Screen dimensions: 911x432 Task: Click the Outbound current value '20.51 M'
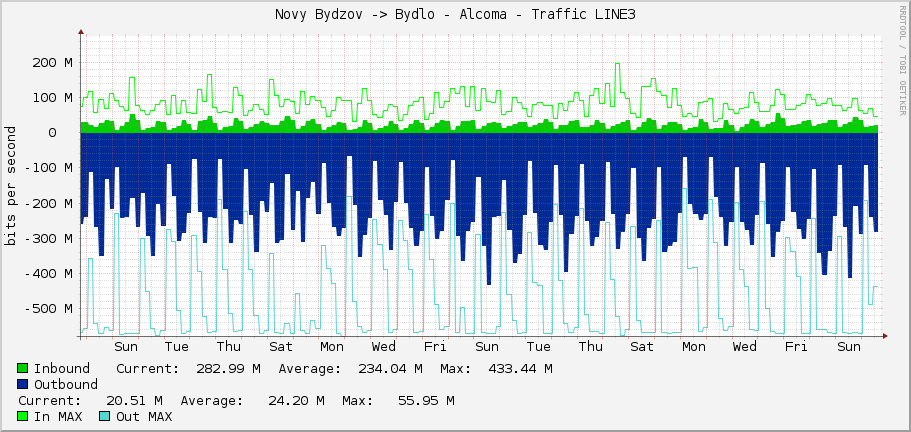tap(134, 401)
